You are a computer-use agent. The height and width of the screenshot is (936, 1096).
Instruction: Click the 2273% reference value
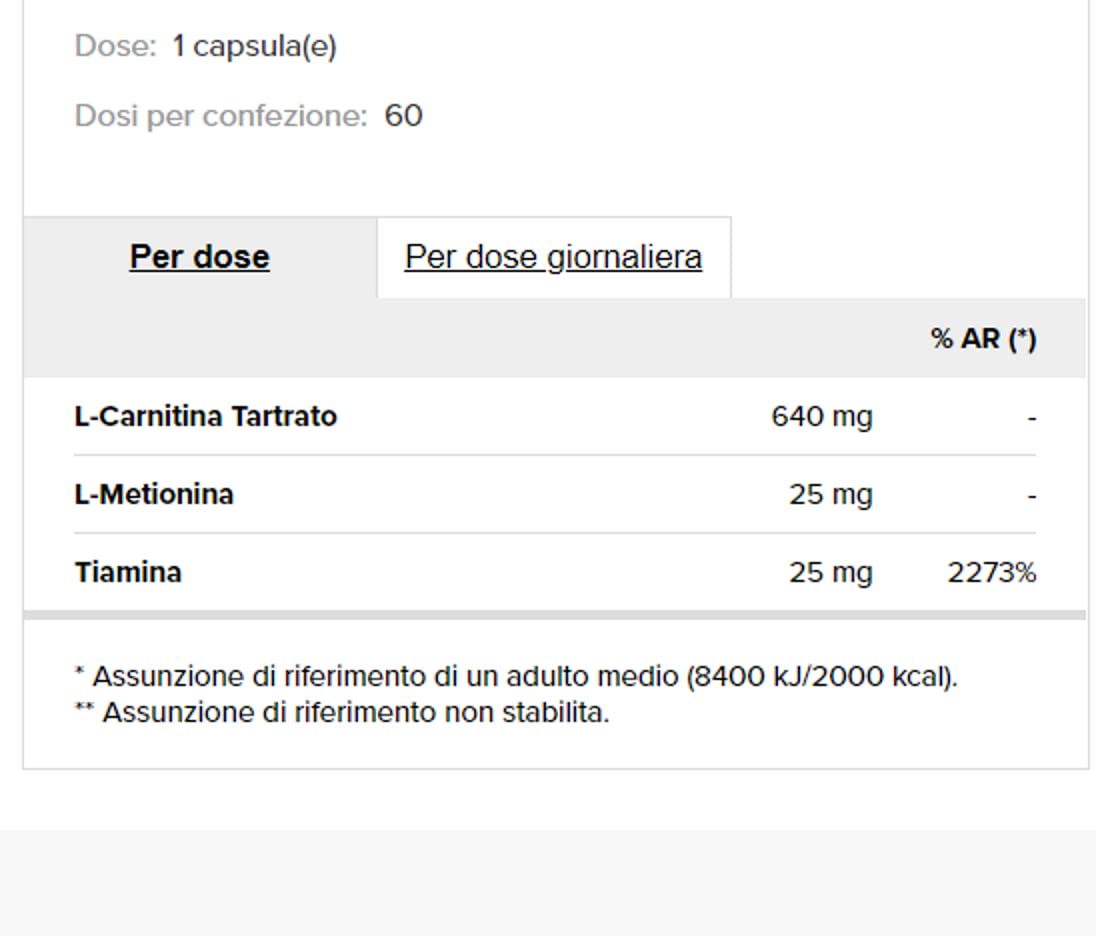pos(992,573)
